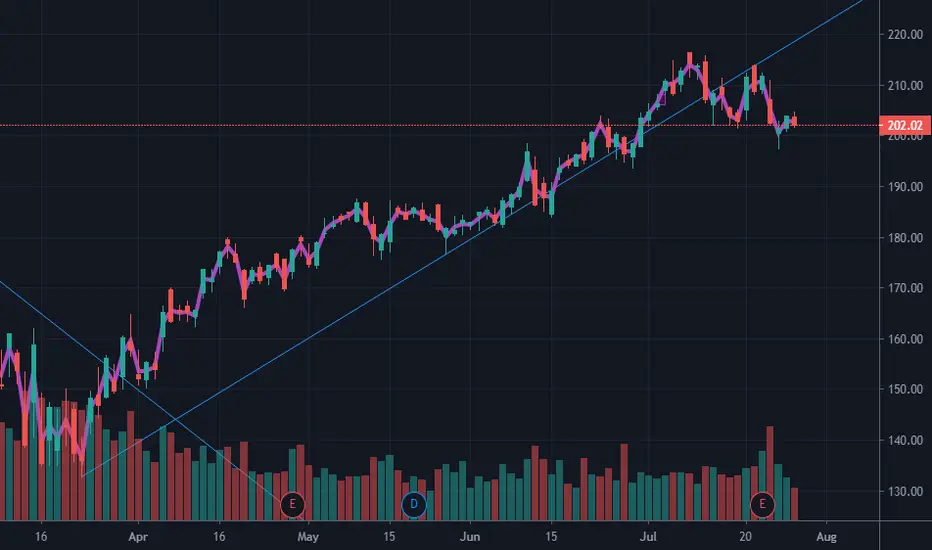Viewport: 932px width, 550px height.
Task: Click the earnings E marker near May
Action: pos(292,504)
